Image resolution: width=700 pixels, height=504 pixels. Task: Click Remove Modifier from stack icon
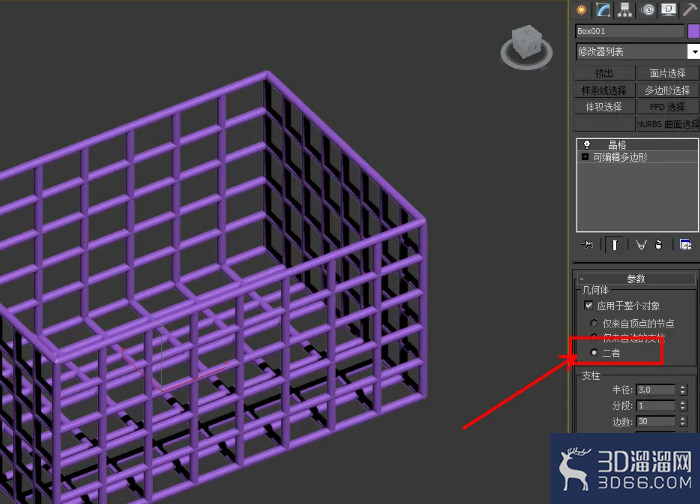tap(658, 245)
